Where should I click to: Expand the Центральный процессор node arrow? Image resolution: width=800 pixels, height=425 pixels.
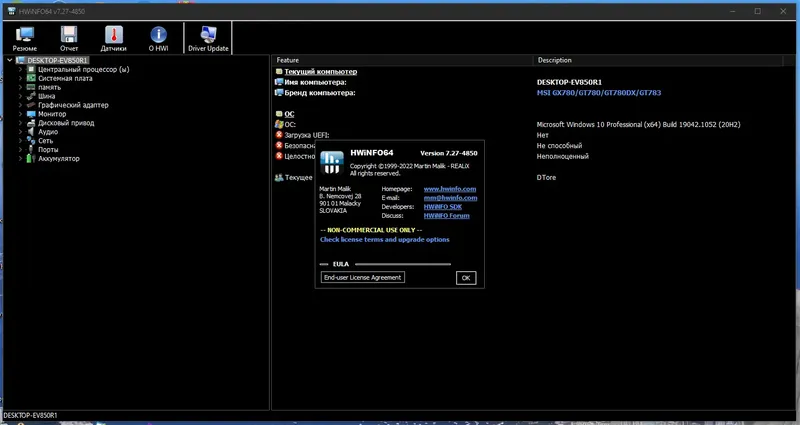(x=20, y=69)
